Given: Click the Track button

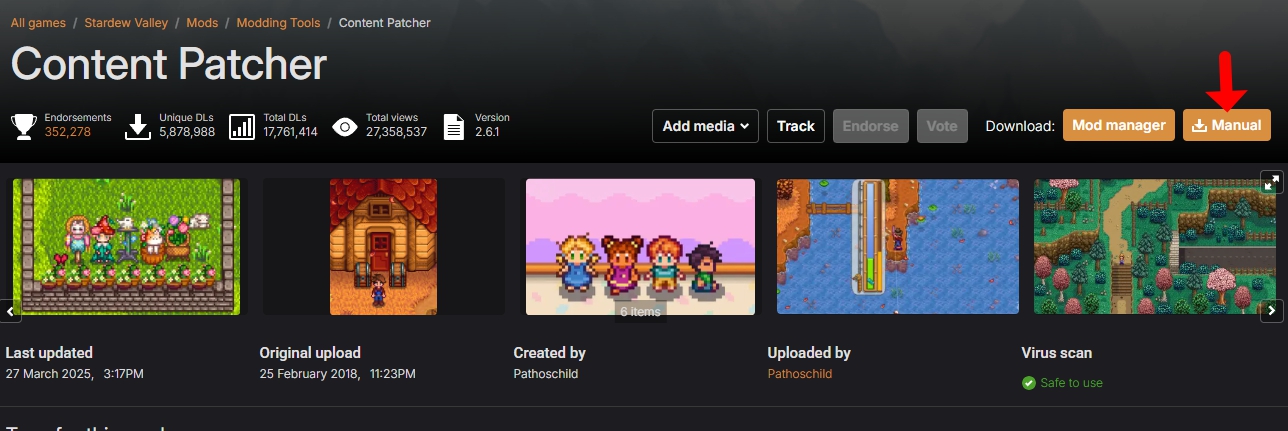Looking at the screenshot, I should (796, 126).
